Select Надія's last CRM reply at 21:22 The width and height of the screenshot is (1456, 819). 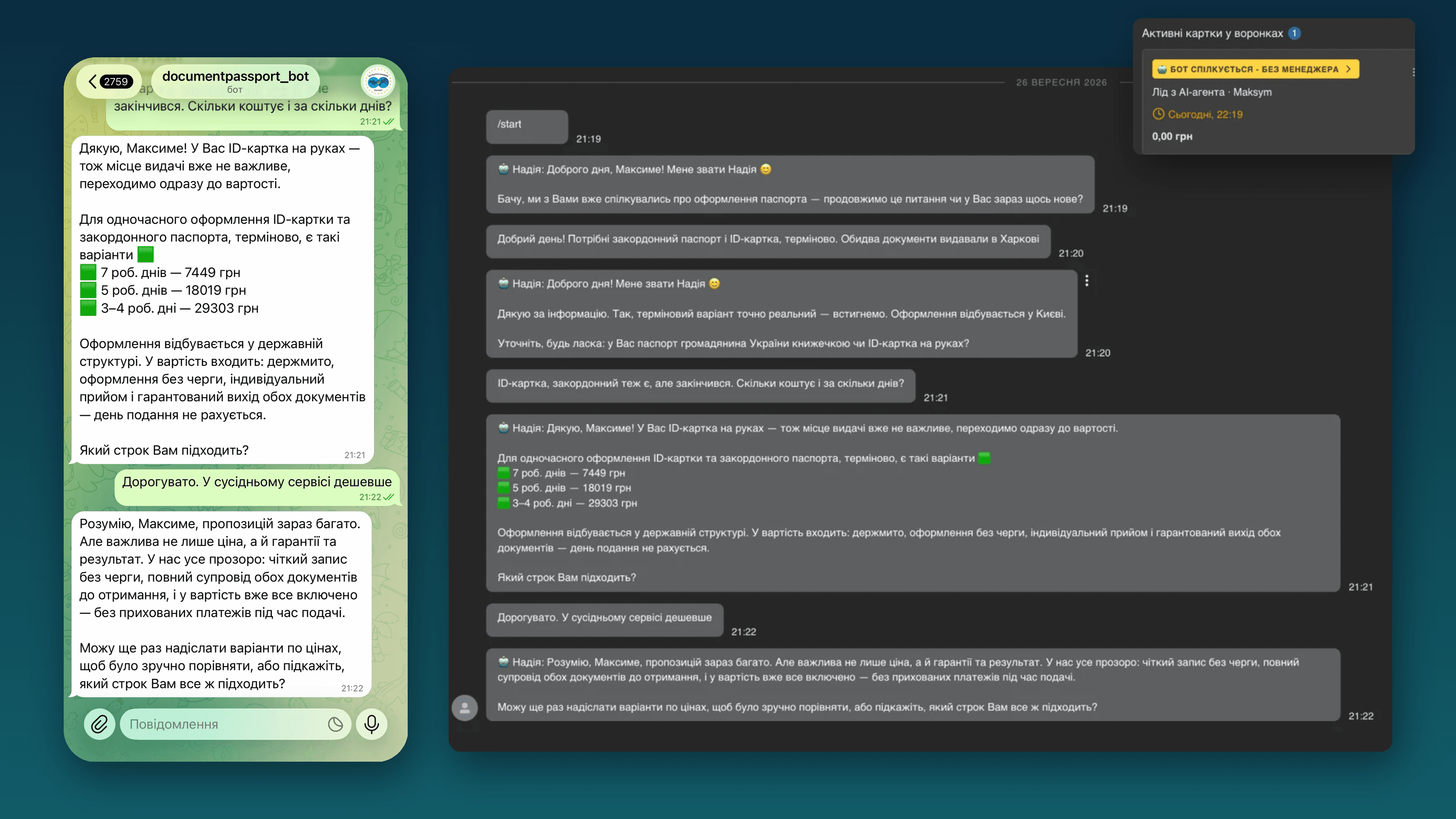(913, 684)
